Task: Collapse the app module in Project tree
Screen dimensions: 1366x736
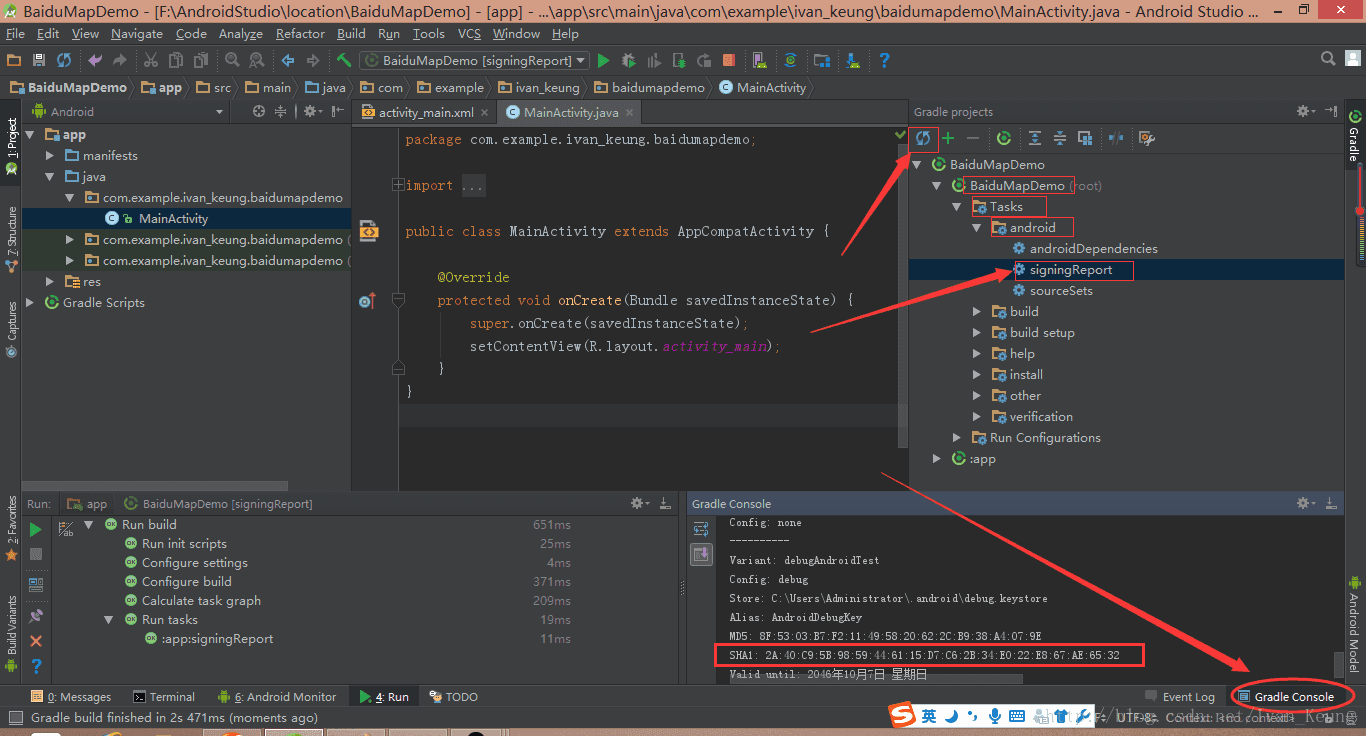Action: [31, 135]
